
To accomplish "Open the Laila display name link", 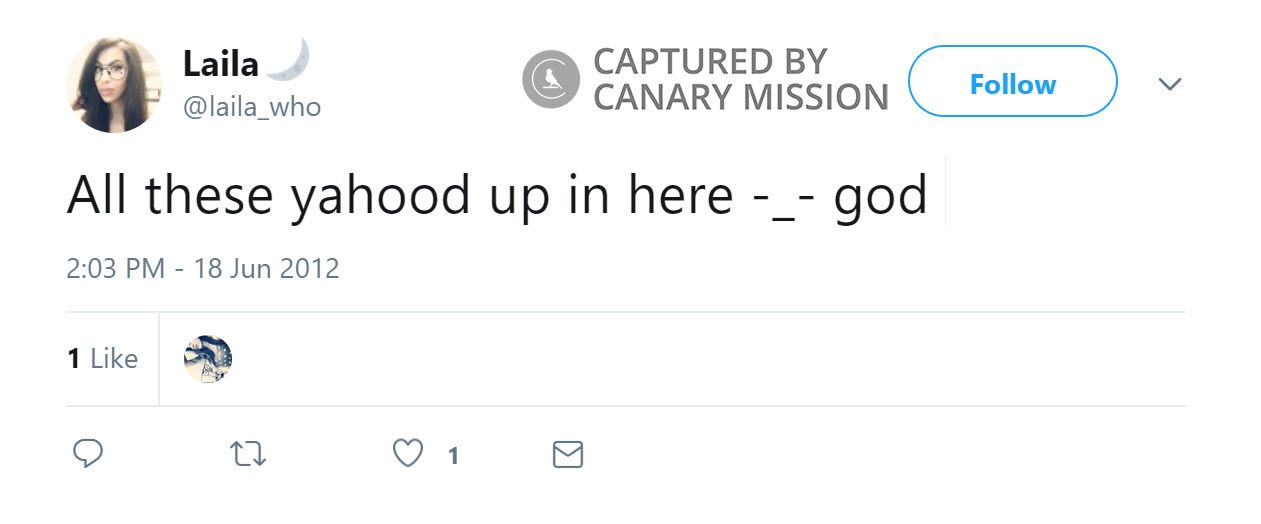I will (220, 65).
